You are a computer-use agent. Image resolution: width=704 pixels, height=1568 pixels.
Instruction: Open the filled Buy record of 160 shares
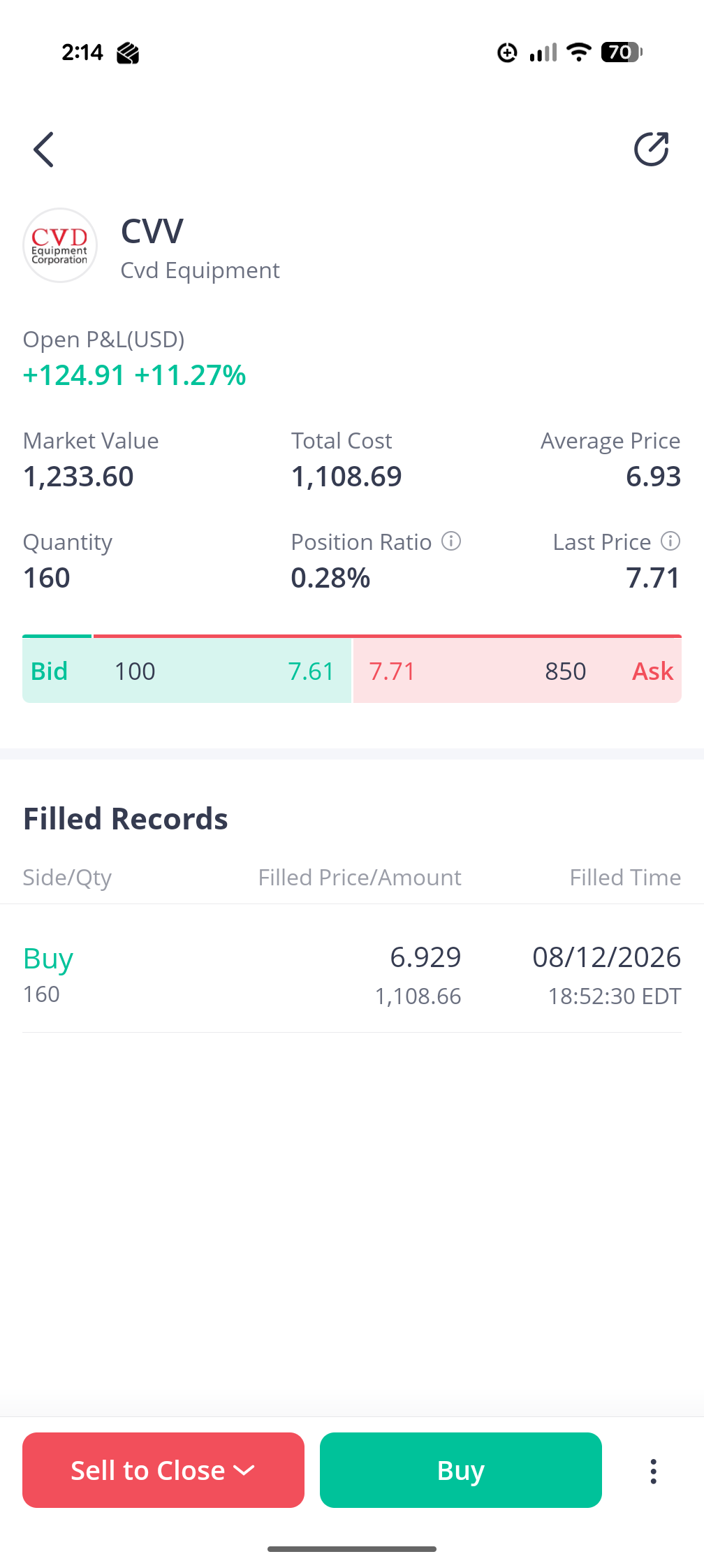pos(352,975)
